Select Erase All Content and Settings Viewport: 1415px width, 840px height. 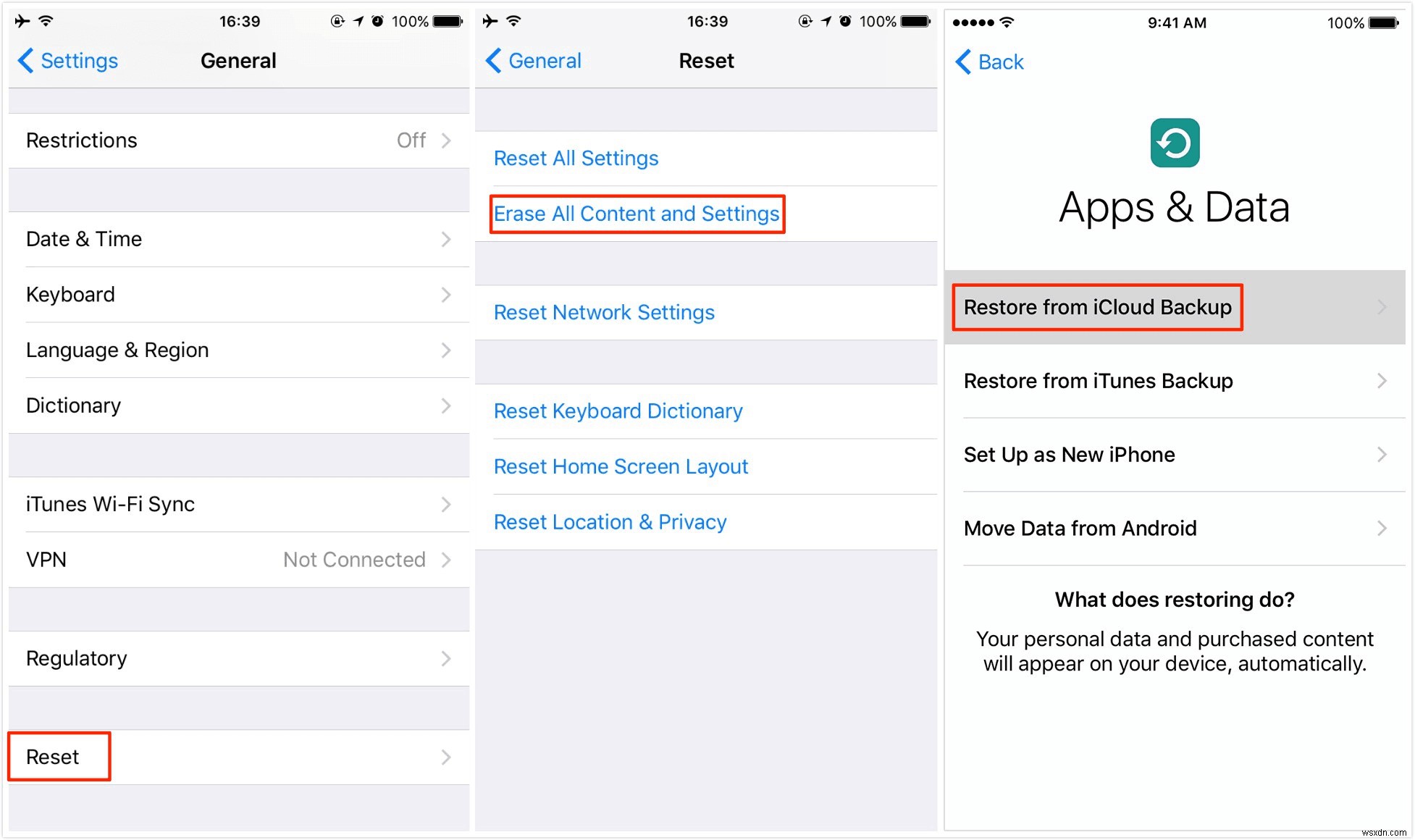(636, 213)
